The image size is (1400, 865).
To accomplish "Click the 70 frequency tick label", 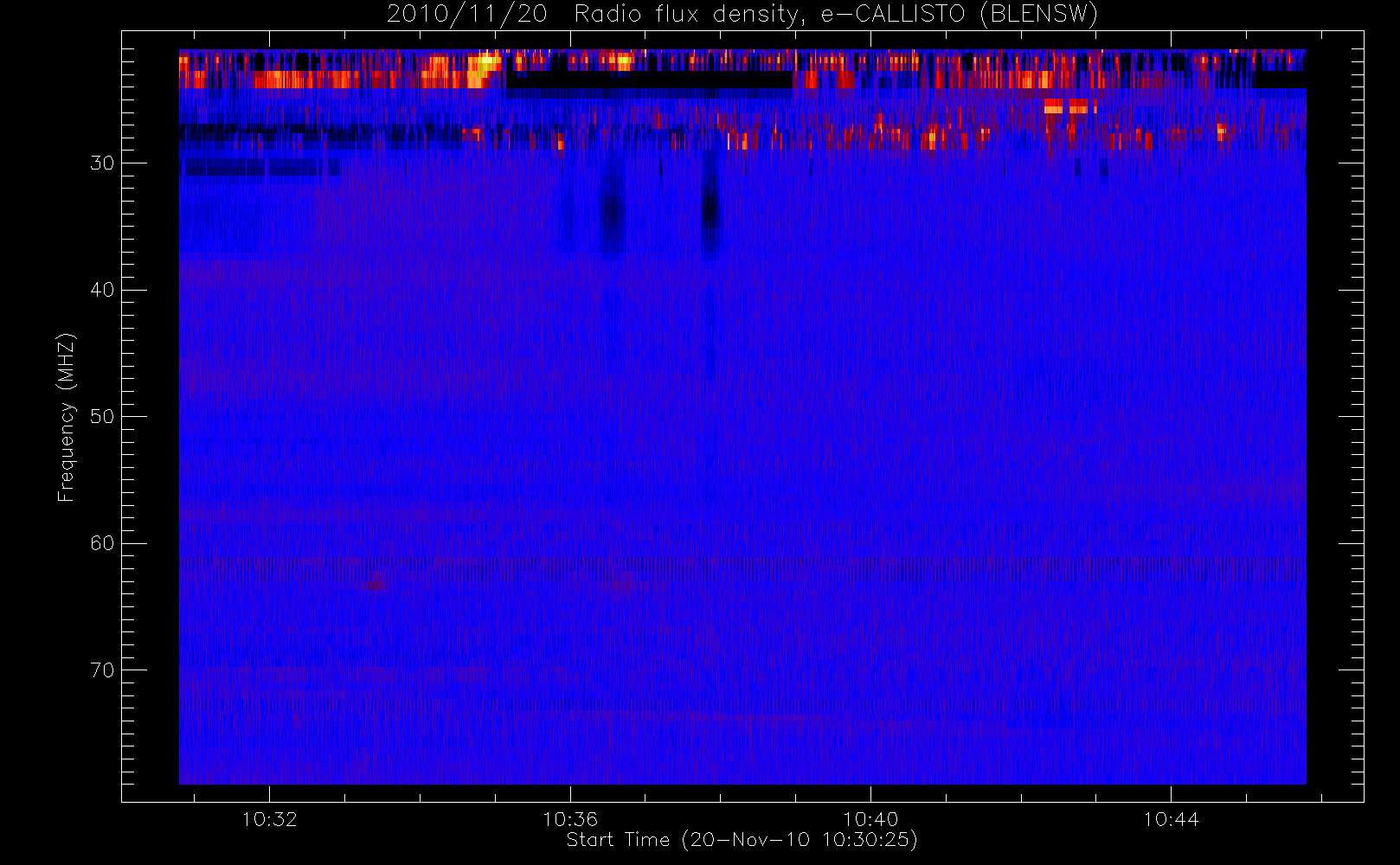I will [102, 670].
